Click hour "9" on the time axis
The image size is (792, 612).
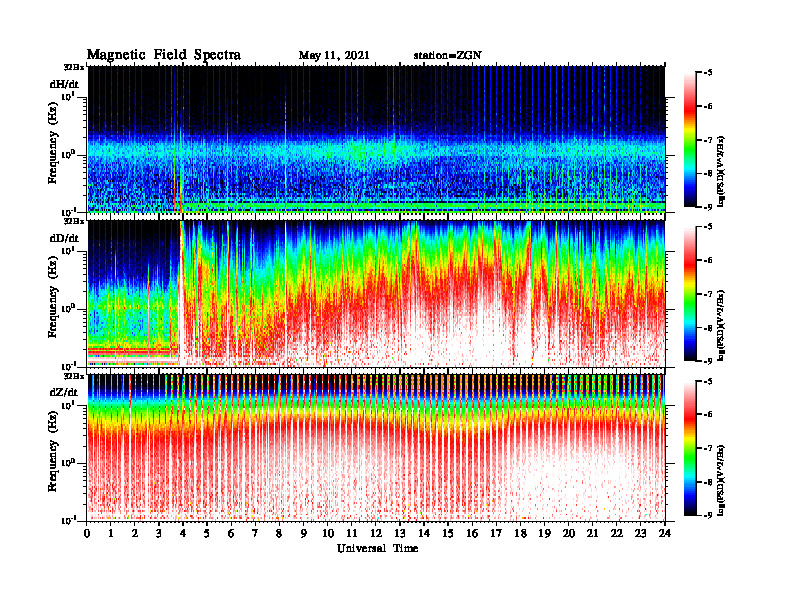(303, 534)
